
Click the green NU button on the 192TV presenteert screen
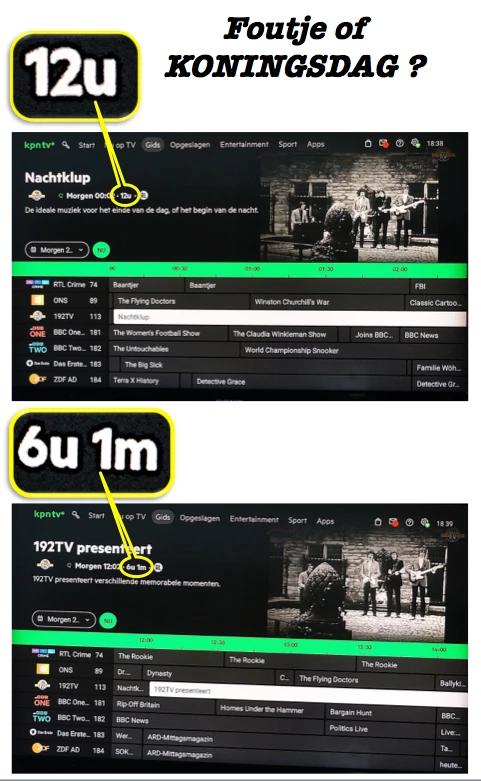coord(108,621)
